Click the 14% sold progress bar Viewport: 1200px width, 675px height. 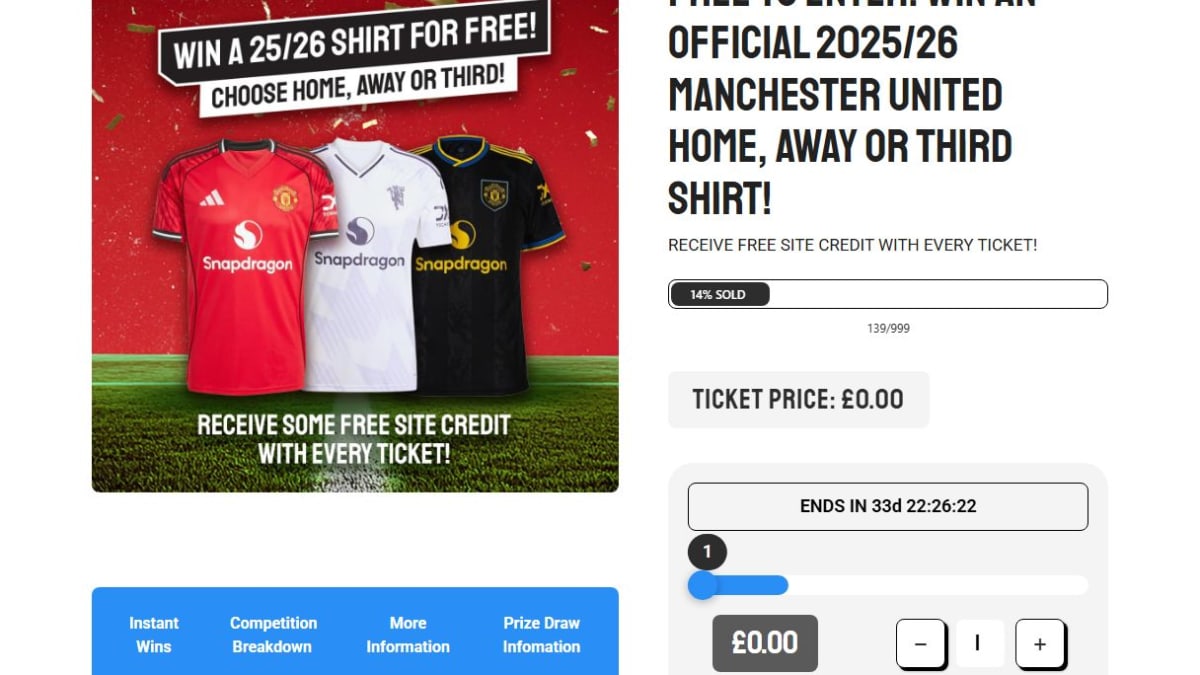[888, 294]
